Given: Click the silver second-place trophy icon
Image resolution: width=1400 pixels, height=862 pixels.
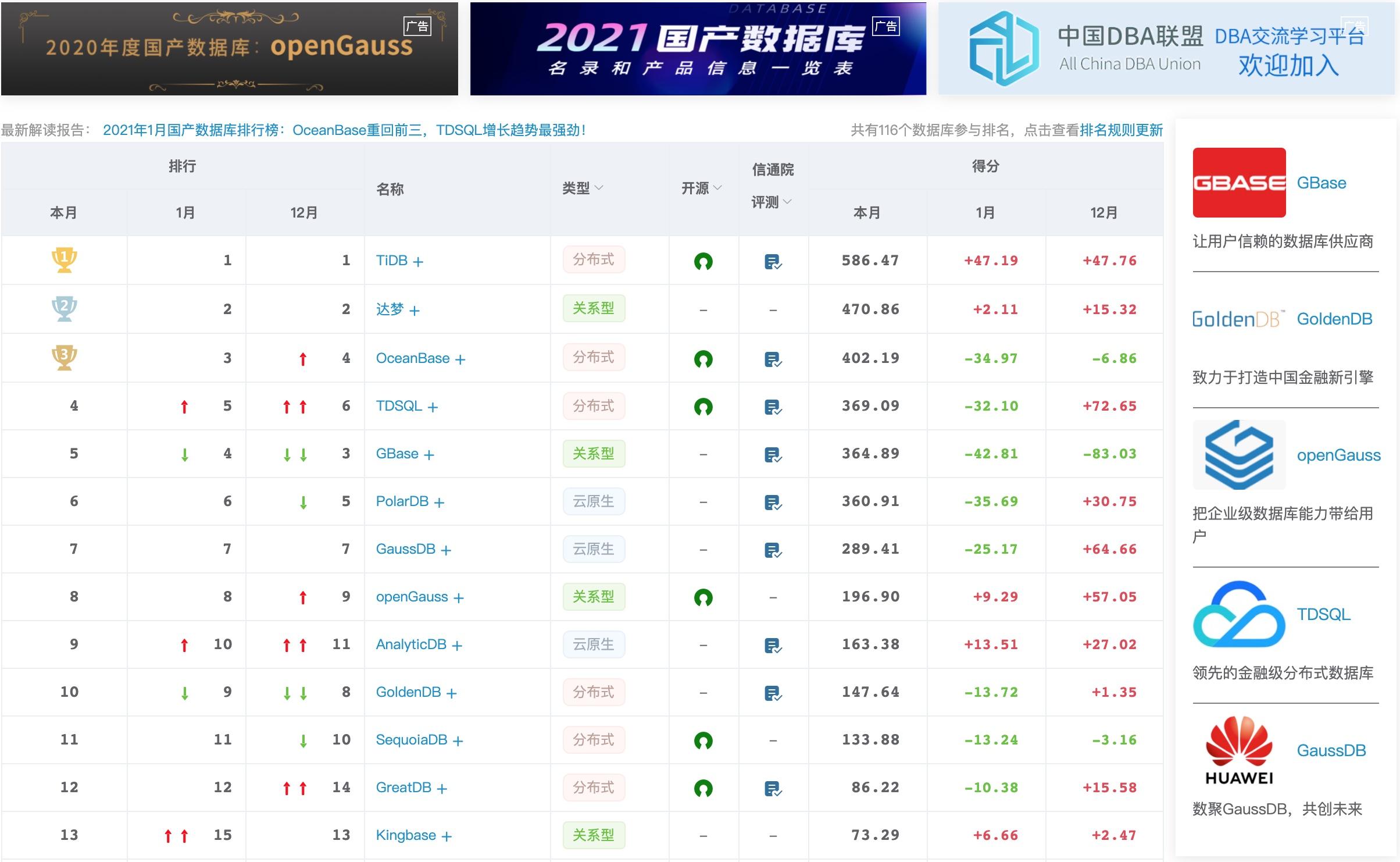Looking at the screenshot, I should pos(64,308).
